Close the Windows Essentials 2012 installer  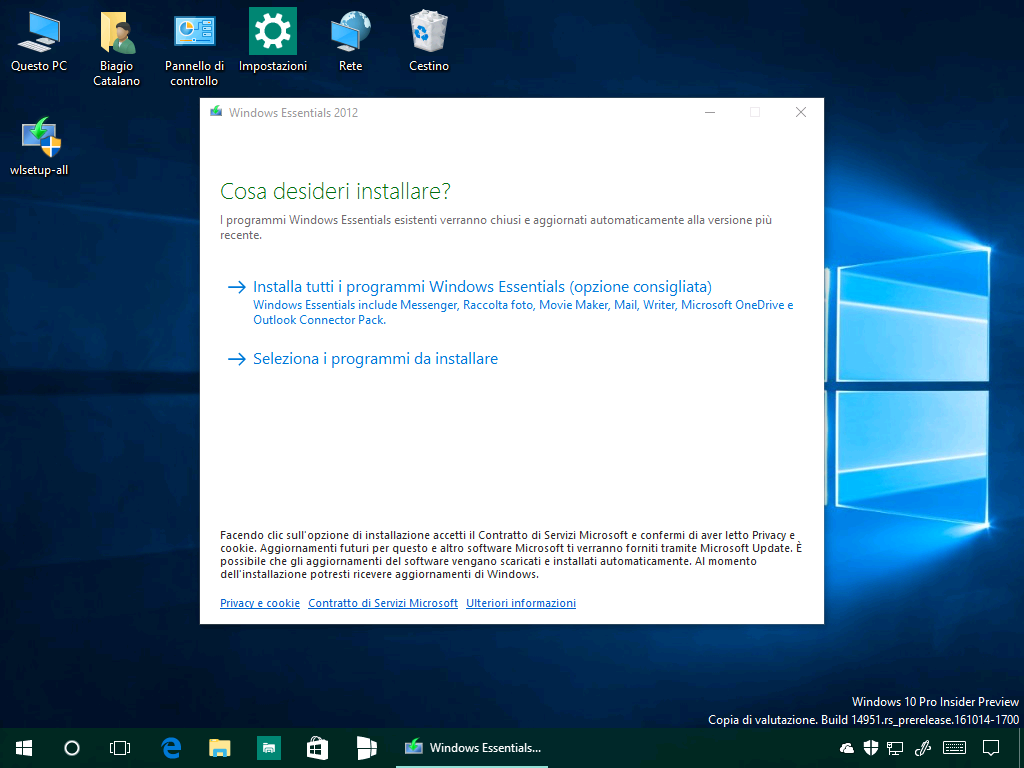point(801,112)
